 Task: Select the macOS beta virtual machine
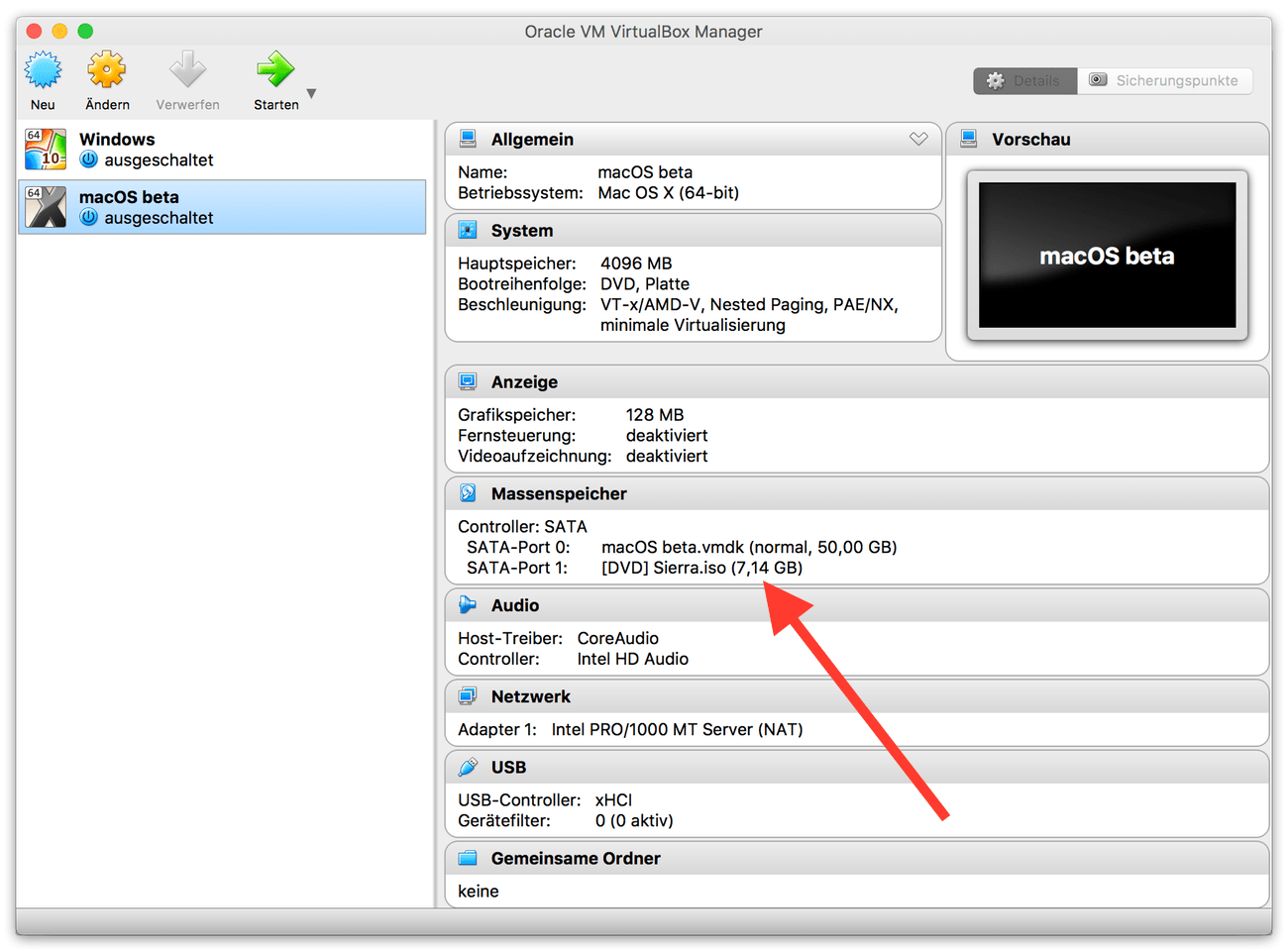pyautogui.click(x=222, y=207)
